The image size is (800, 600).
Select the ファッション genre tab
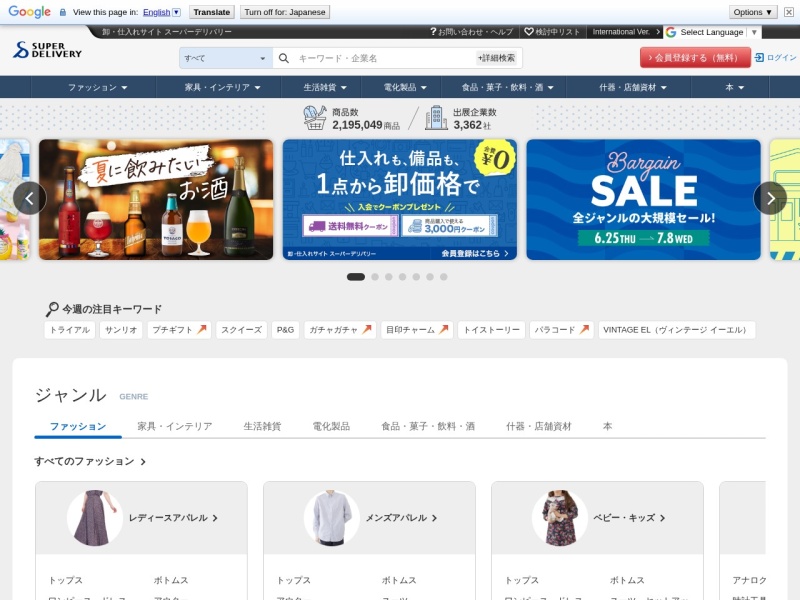coord(78,427)
